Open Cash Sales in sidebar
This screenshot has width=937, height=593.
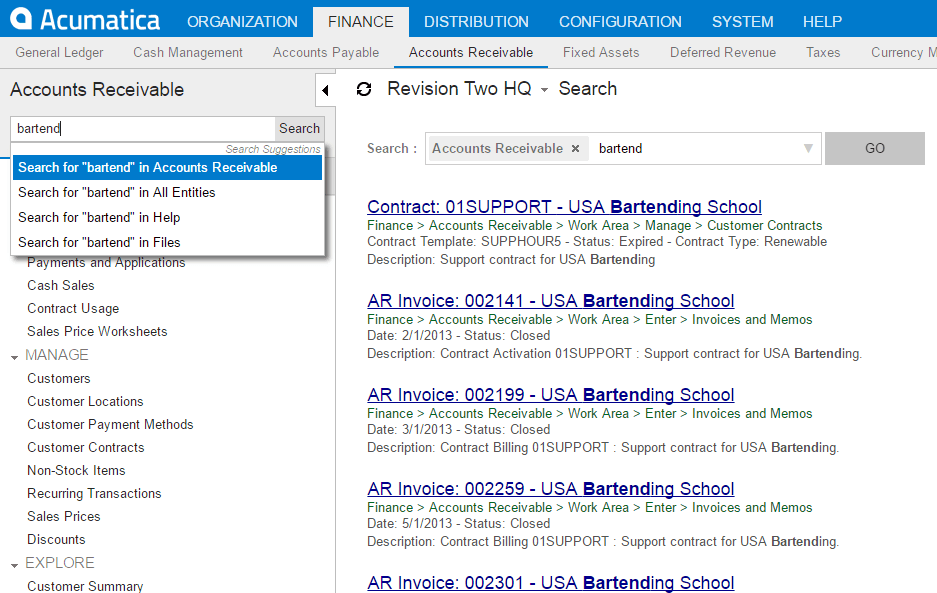(x=61, y=286)
